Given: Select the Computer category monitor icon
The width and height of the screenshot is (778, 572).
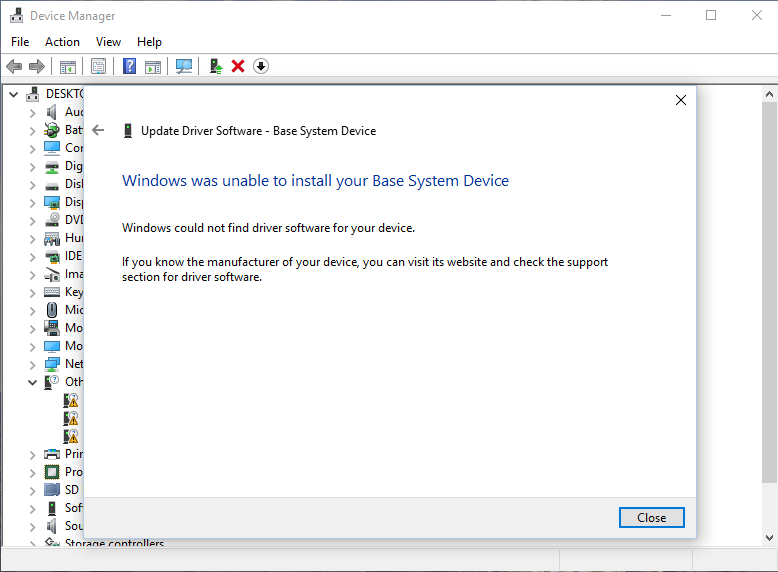Looking at the screenshot, I should [x=52, y=148].
